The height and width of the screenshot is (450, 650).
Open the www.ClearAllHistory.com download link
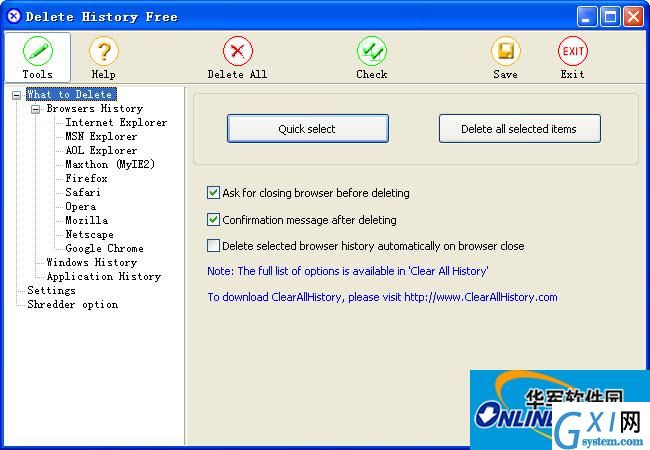click(480, 297)
